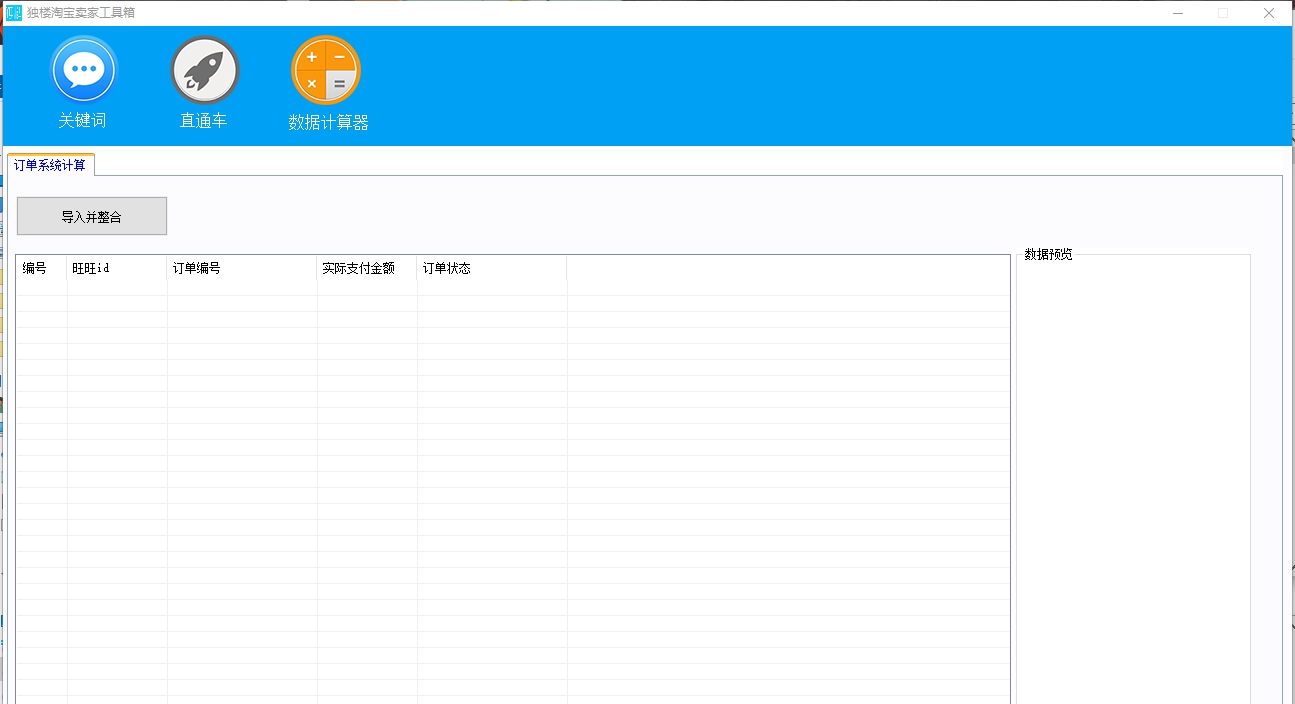1295x704 pixels.
Task: Click the application logo in the title bar
Action: (x=12, y=13)
